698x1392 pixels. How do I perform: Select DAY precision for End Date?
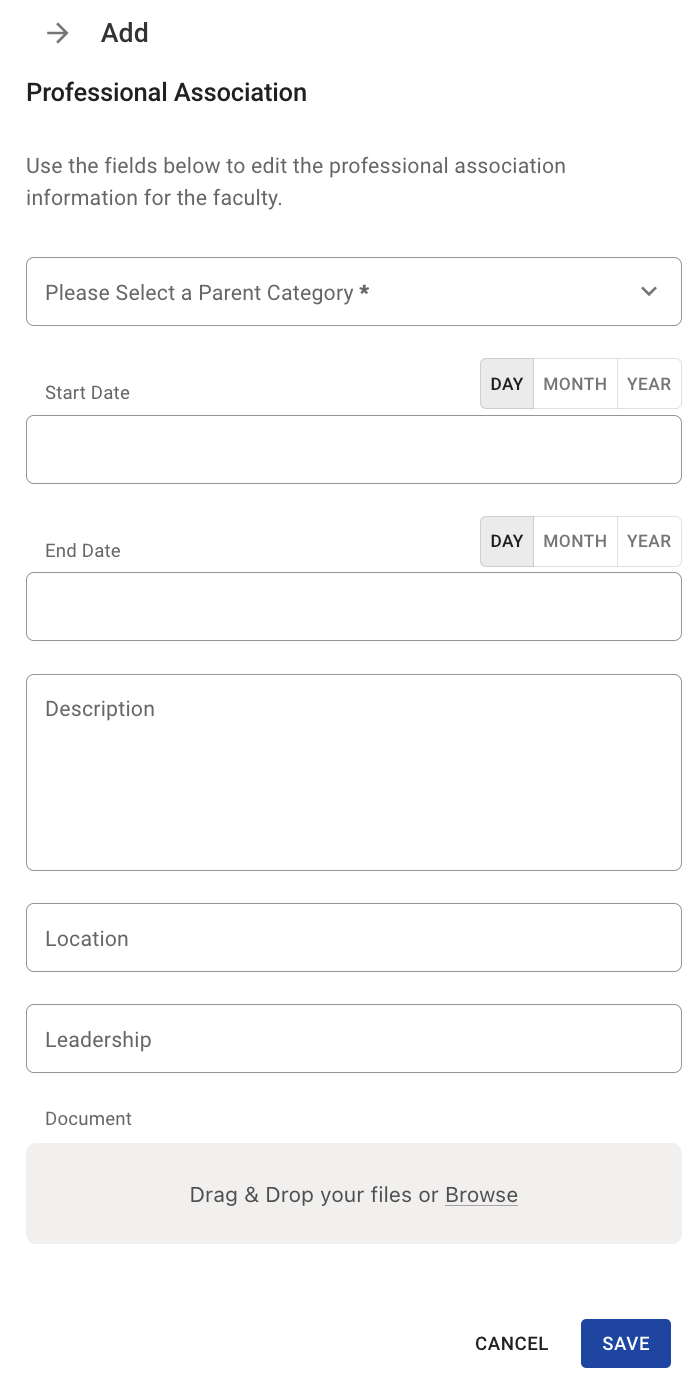[507, 541]
